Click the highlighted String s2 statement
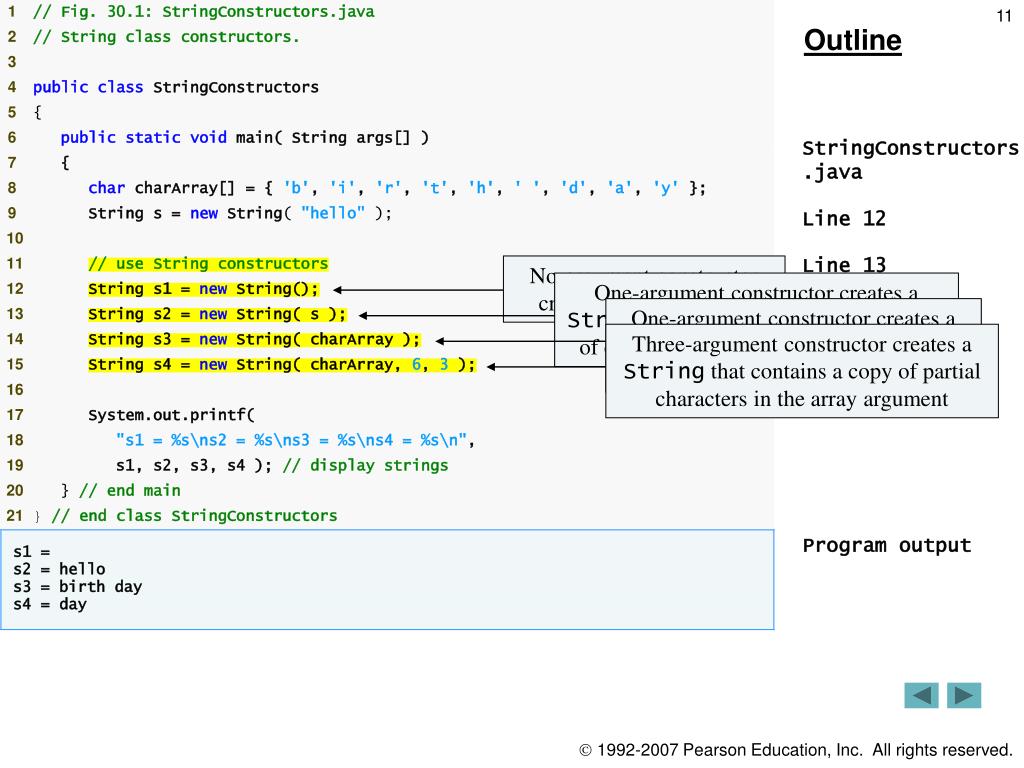This screenshot has width=1024, height=768. click(217, 314)
